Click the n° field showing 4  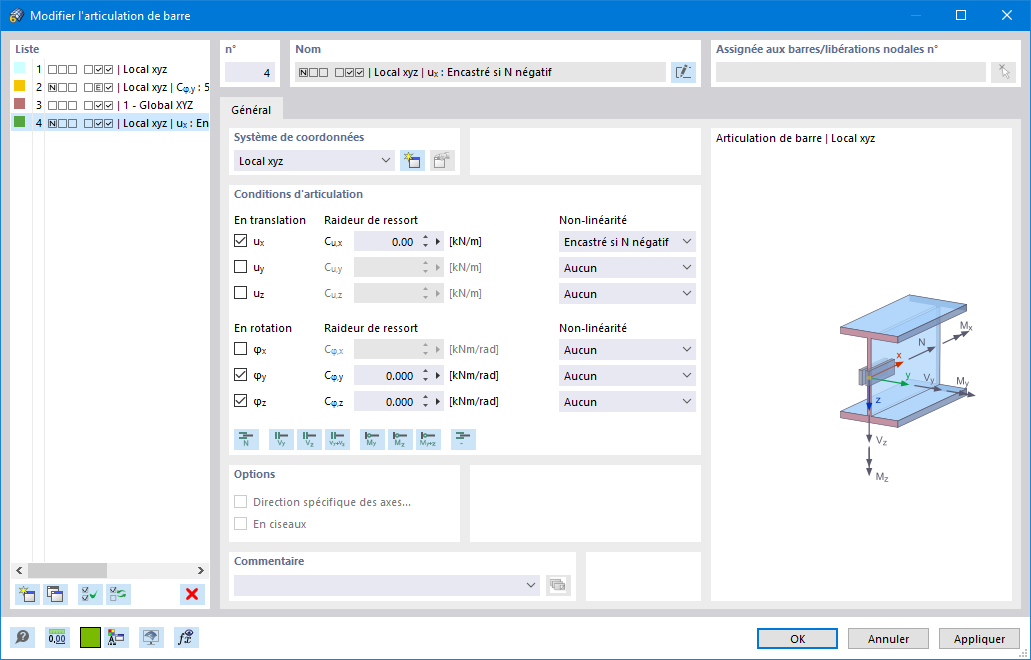250,72
